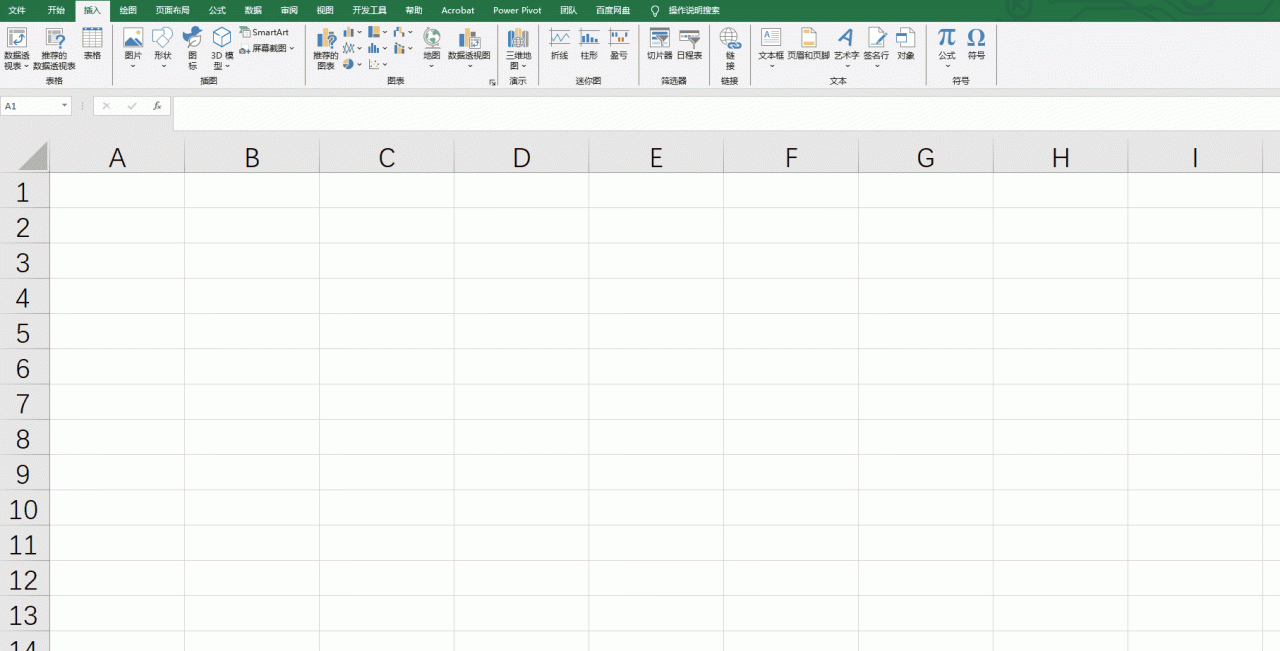
Task: Insert a Slicer (切片器)
Action: [x=660, y=45]
